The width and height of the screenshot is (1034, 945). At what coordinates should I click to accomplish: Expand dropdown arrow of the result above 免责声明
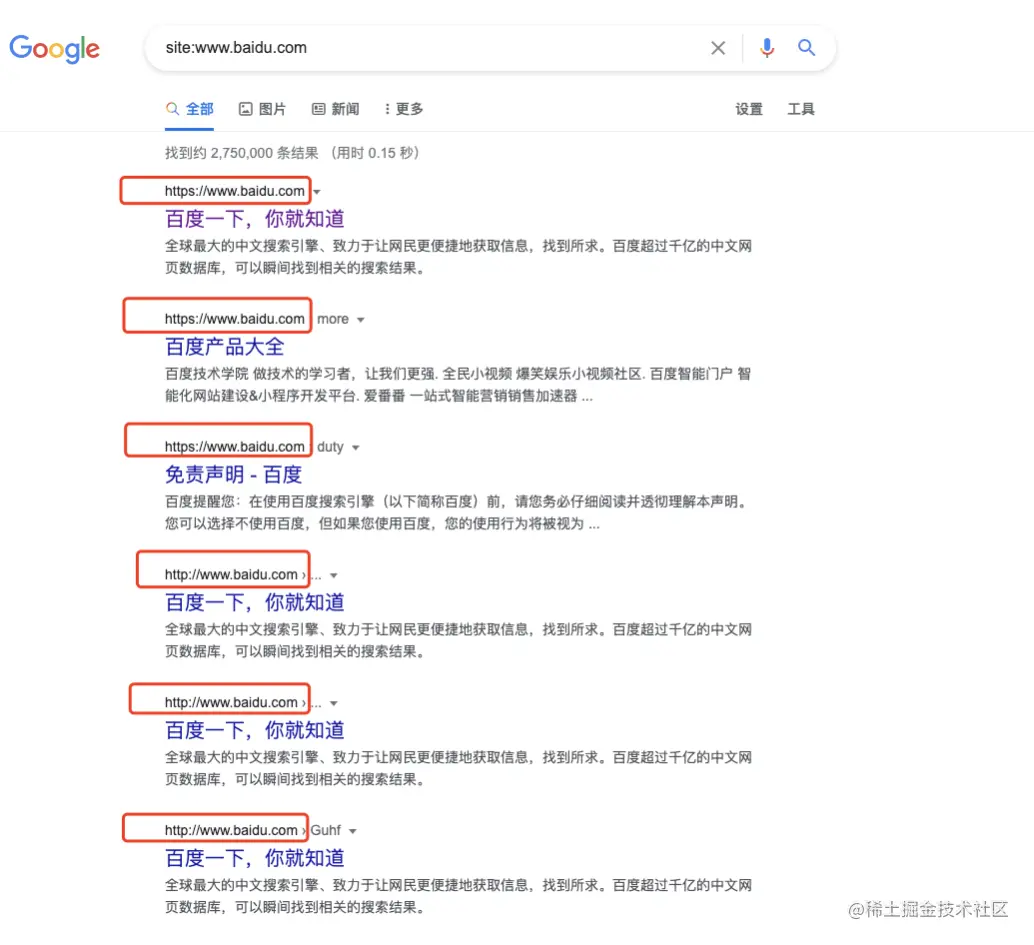[x=355, y=448]
